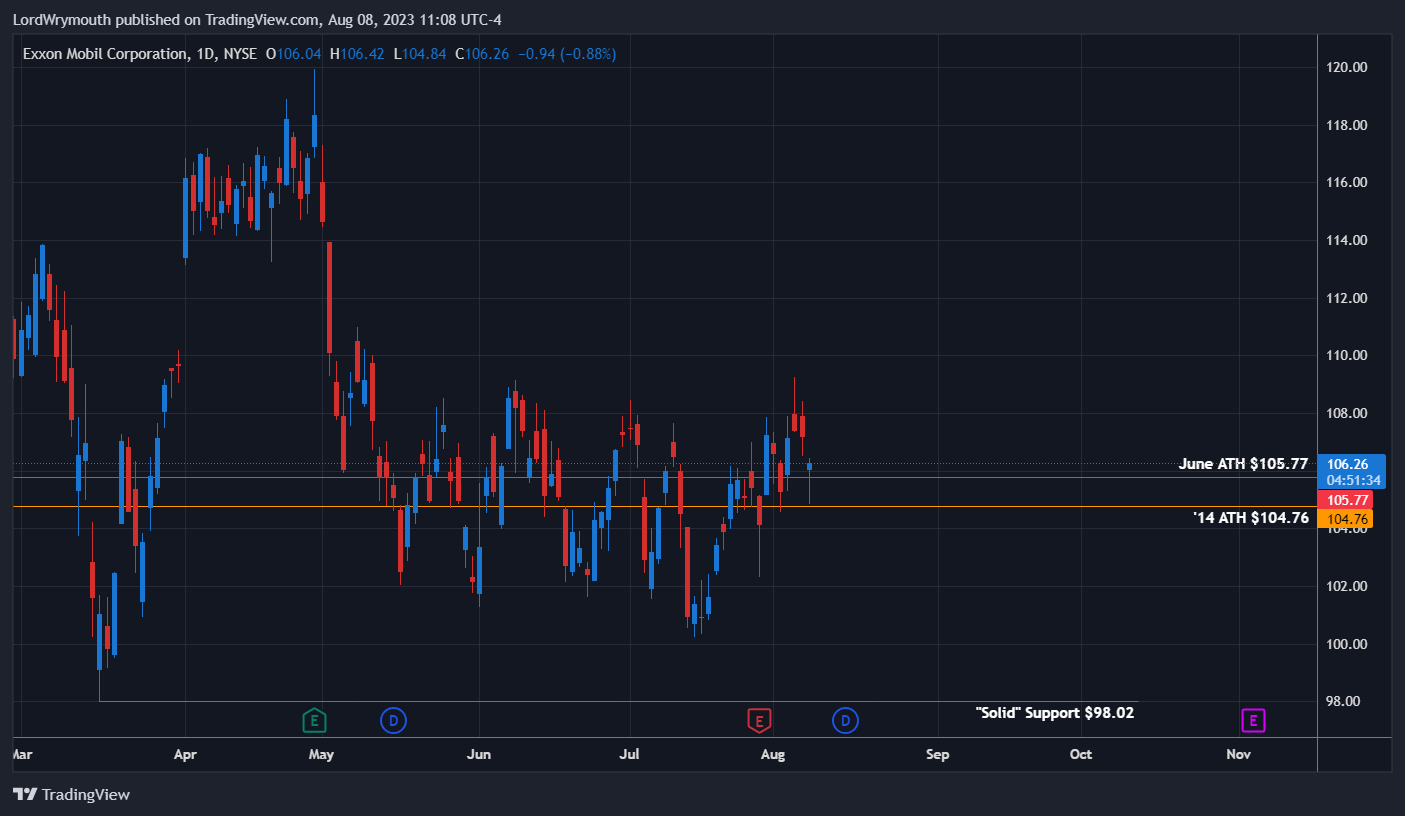Click the 118.00 price axis label
This screenshot has width=1405, height=816.
point(1346,125)
